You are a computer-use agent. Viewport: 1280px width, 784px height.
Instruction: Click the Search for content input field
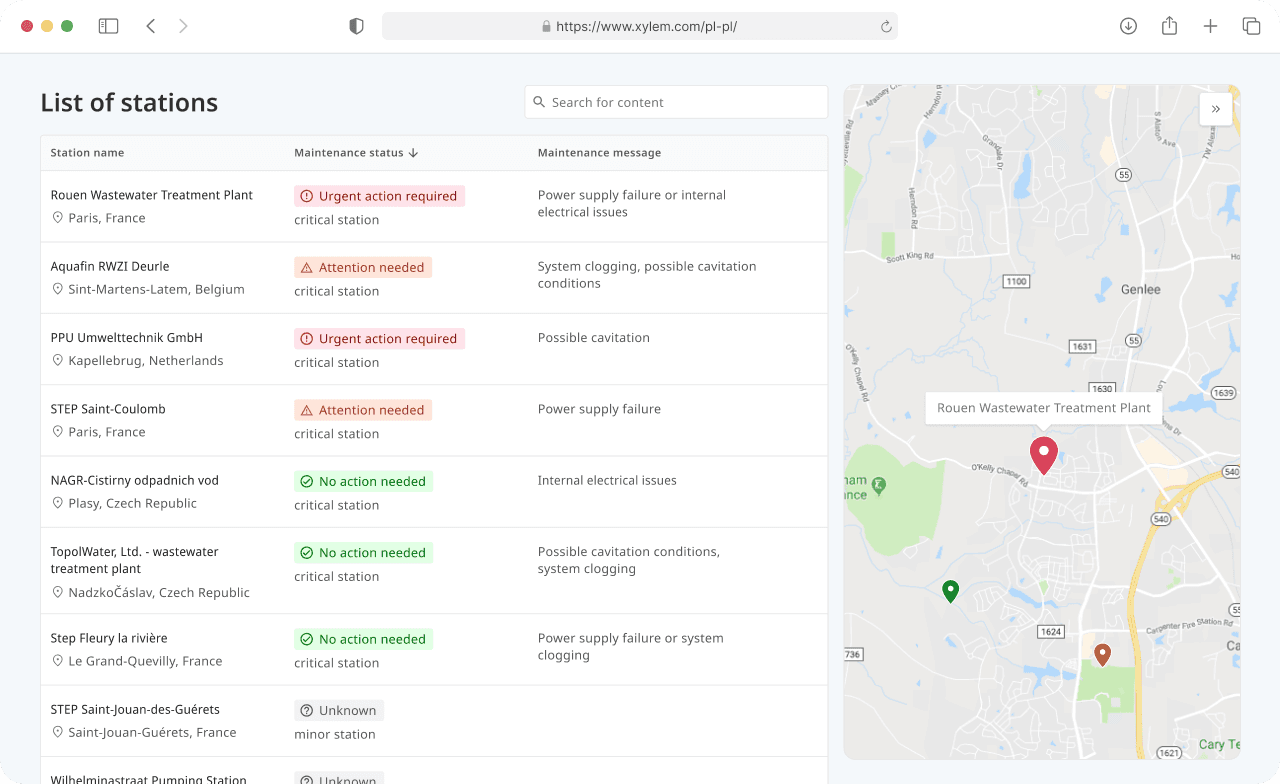(675, 102)
